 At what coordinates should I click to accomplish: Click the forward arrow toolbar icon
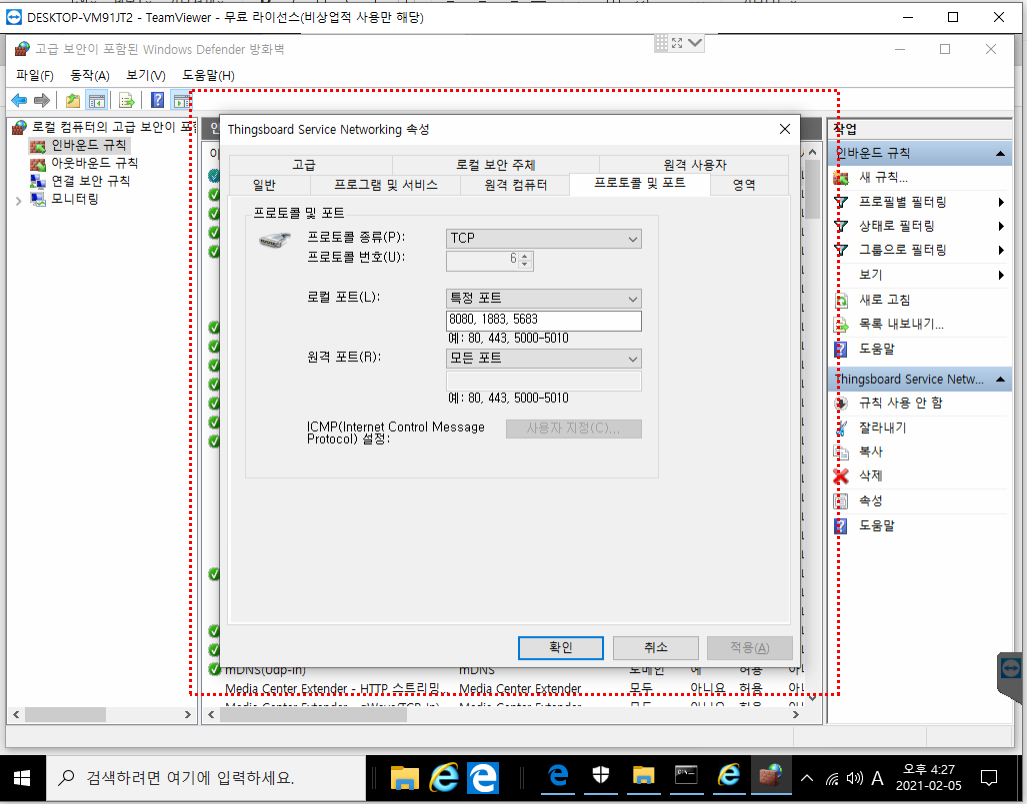click(x=41, y=100)
